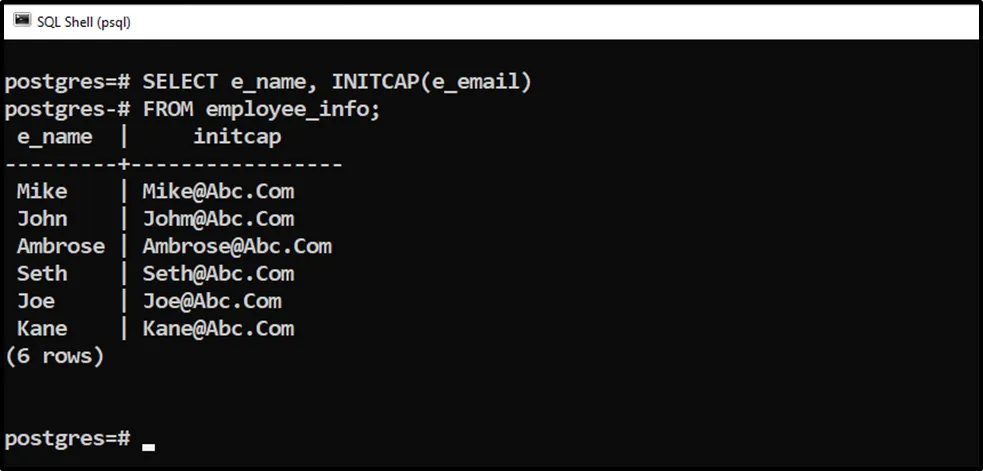This screenshot has height=471, width=983.
Task: Click the SQL Shell window icon
Action: tap(21, 20)
